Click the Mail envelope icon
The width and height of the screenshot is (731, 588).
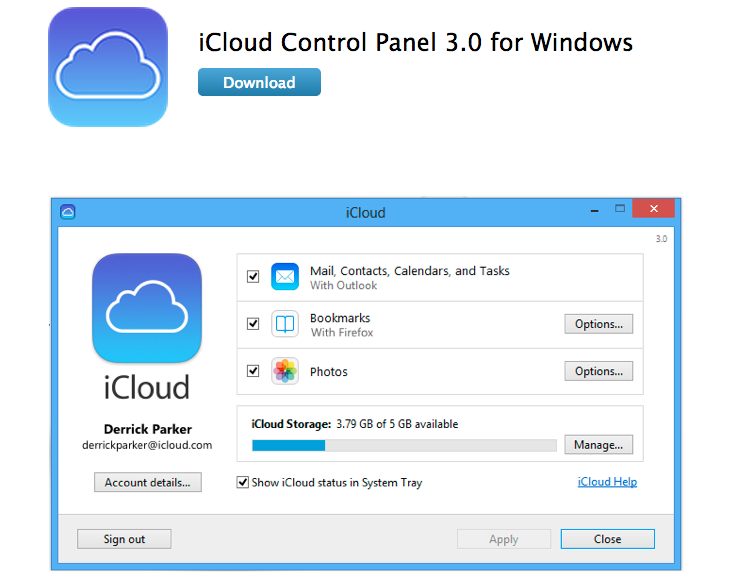click(285, 277)
